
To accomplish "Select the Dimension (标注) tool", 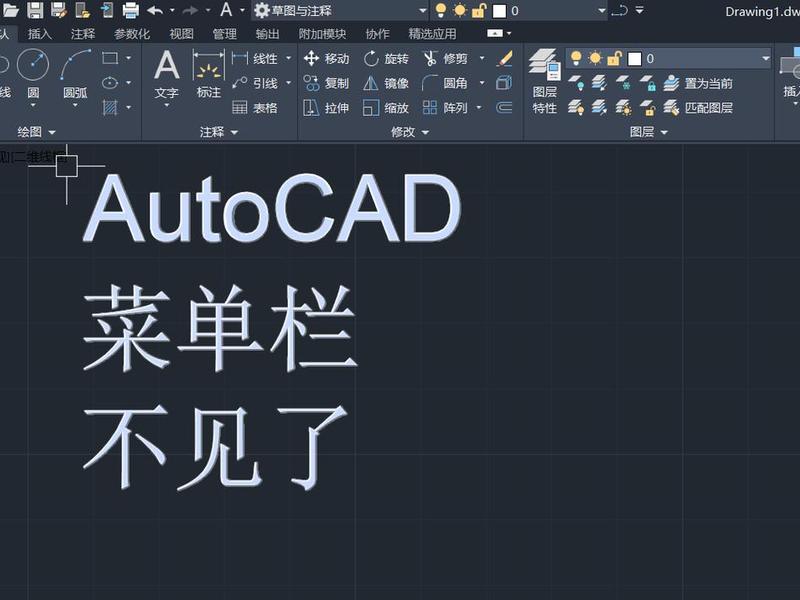I will 209,74.
